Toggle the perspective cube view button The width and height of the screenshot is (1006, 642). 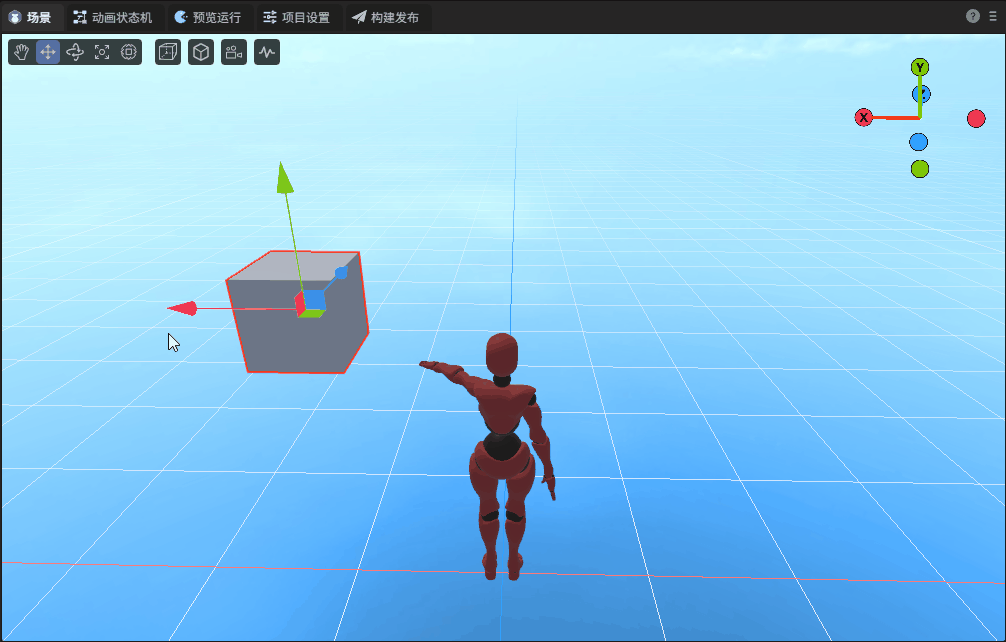201,52
